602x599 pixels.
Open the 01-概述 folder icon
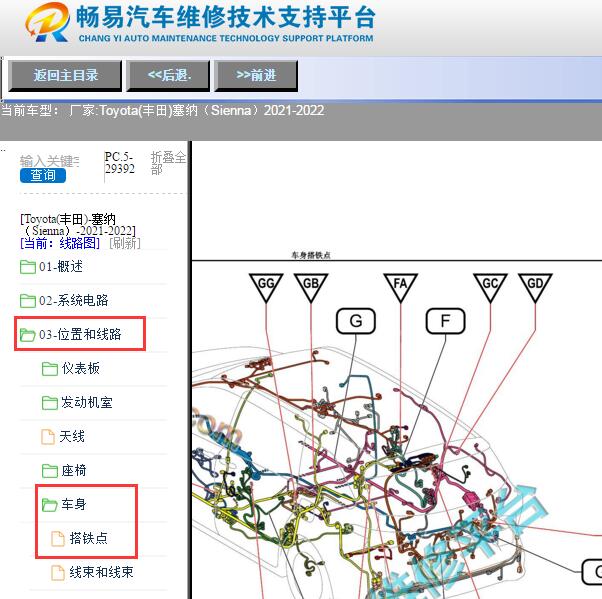(x=28, y=267)
